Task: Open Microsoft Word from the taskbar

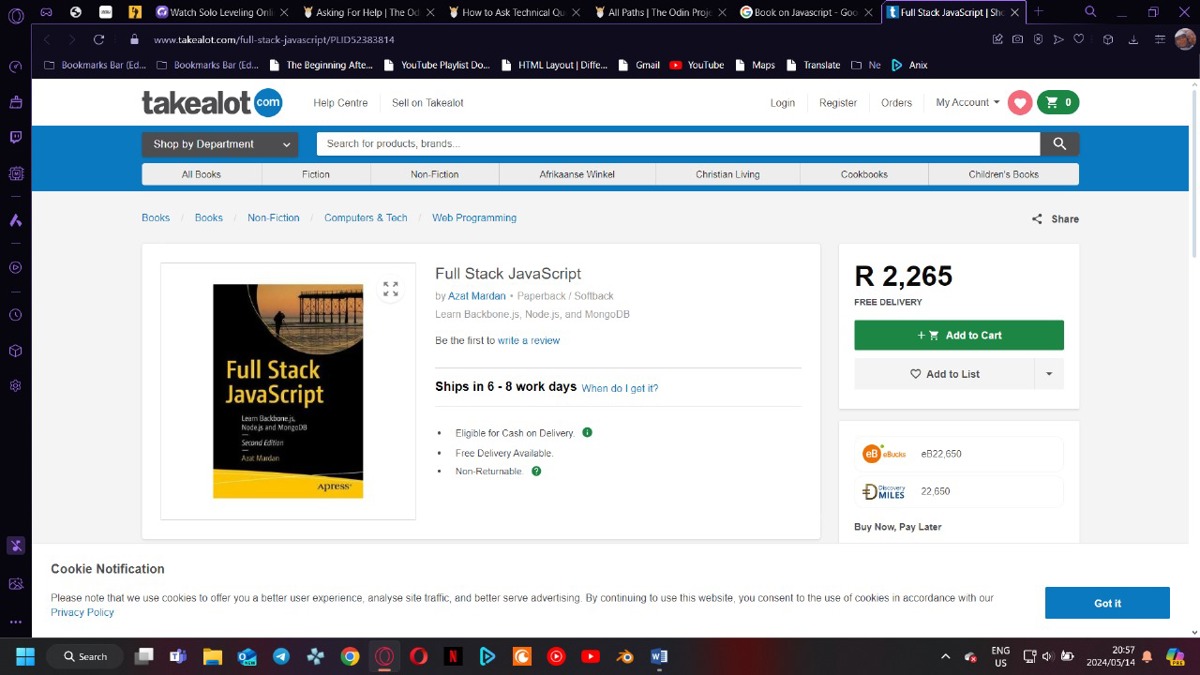Action: [x=659, y=657]
